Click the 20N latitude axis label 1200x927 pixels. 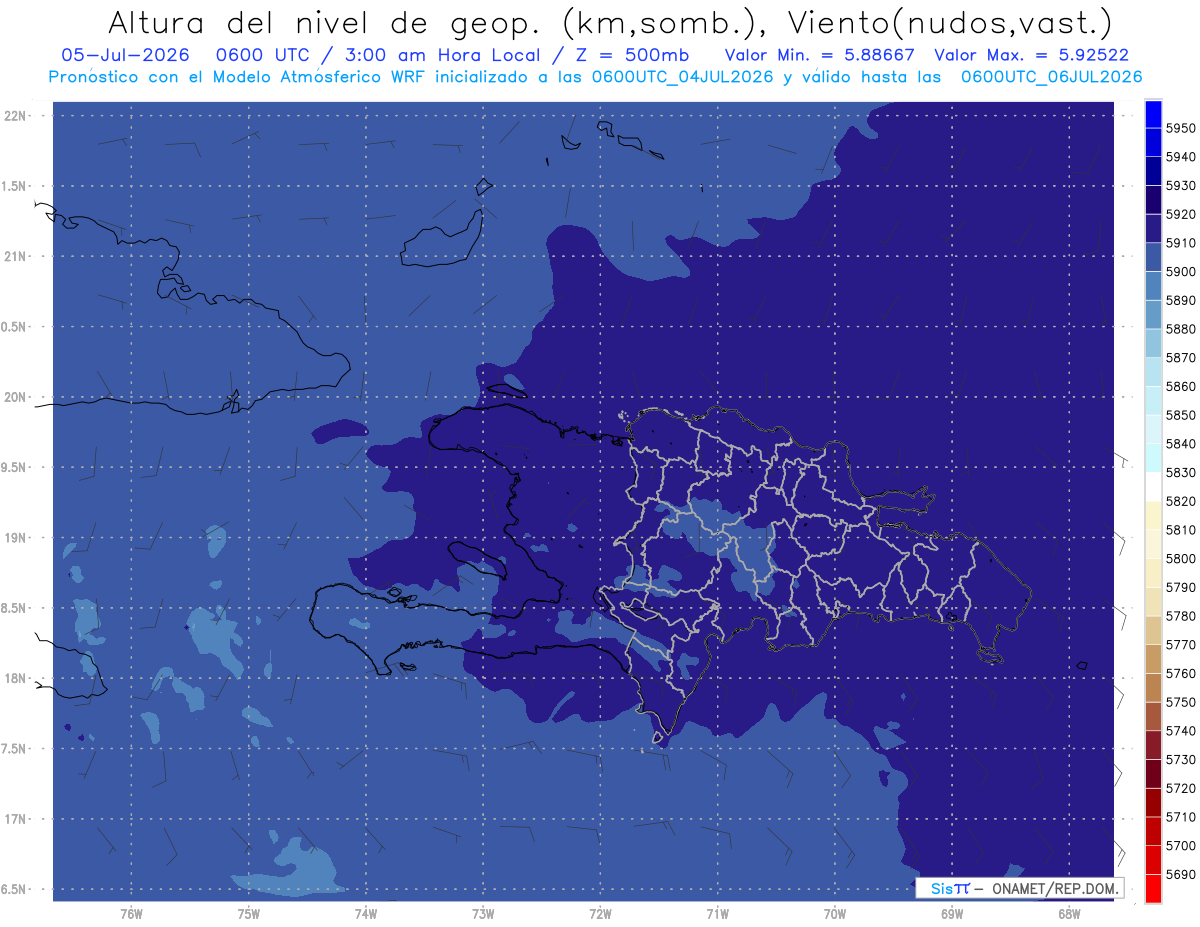pyautogui.click(x=16, y=397)
